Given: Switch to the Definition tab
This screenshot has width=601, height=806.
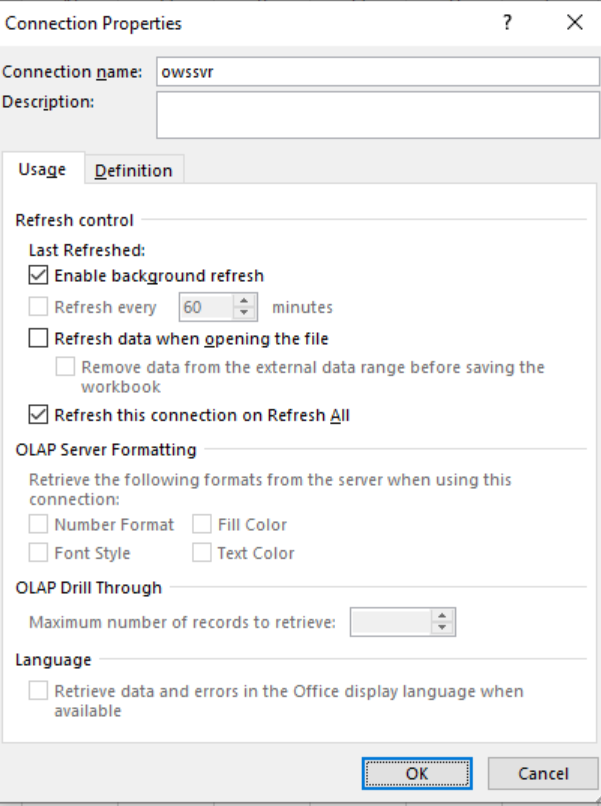Looking at the screenshot, I should pos(133,171).
